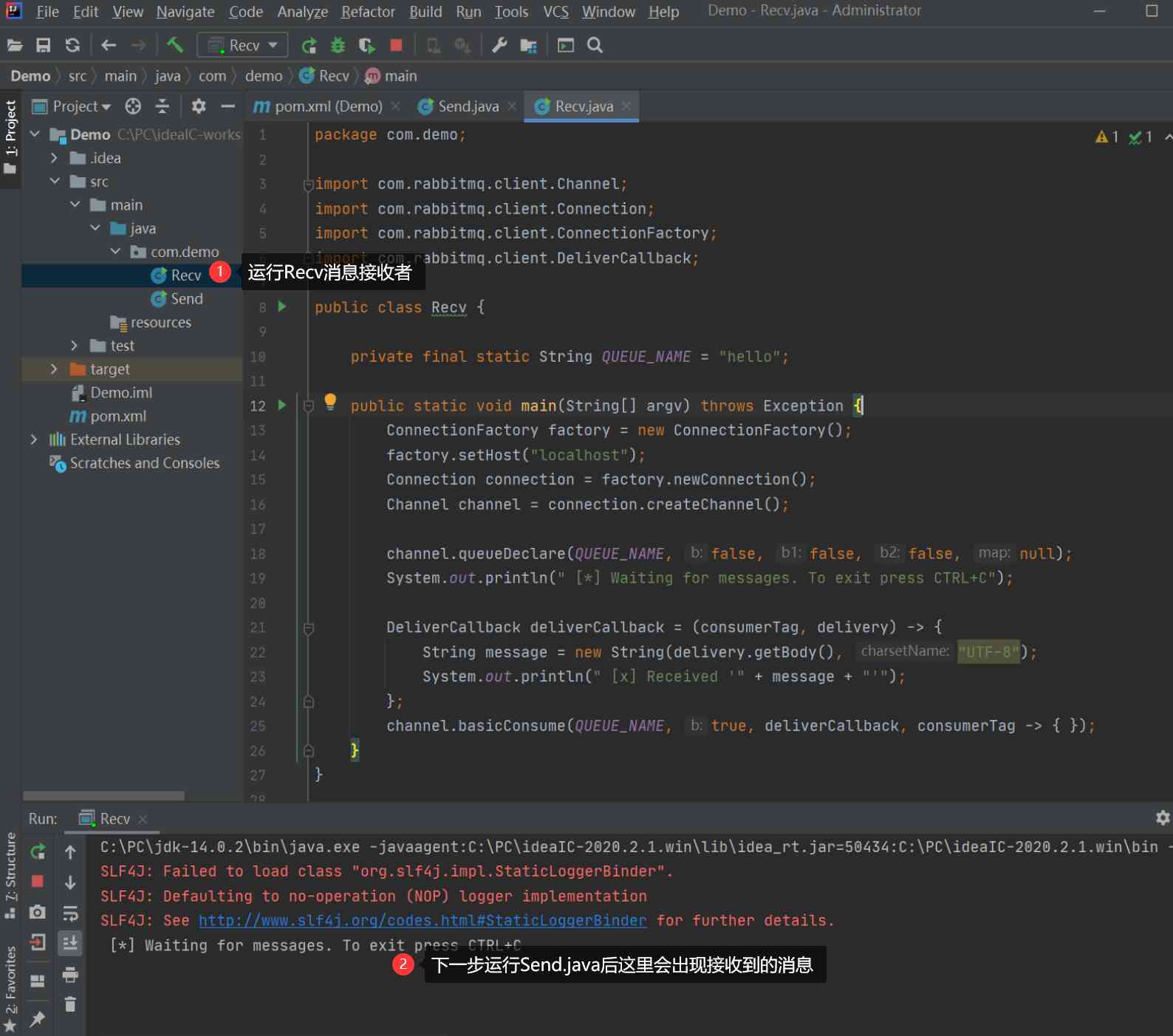Open the VCS menu
Viewport: 1173px width, 1036px height.
point(555,12)
